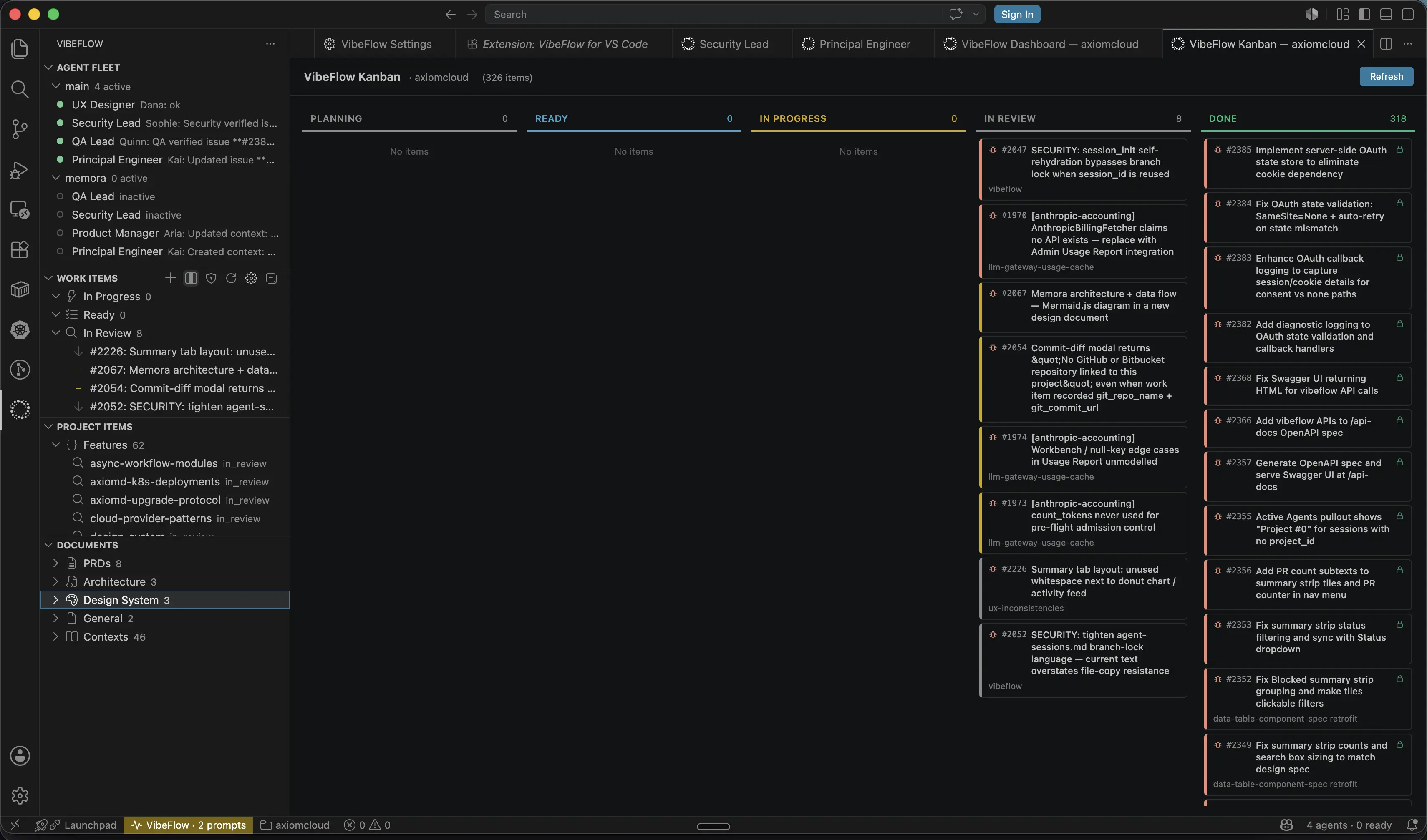Open VIBEFLOW panel more actions ellipsis

tap(271, 43)
